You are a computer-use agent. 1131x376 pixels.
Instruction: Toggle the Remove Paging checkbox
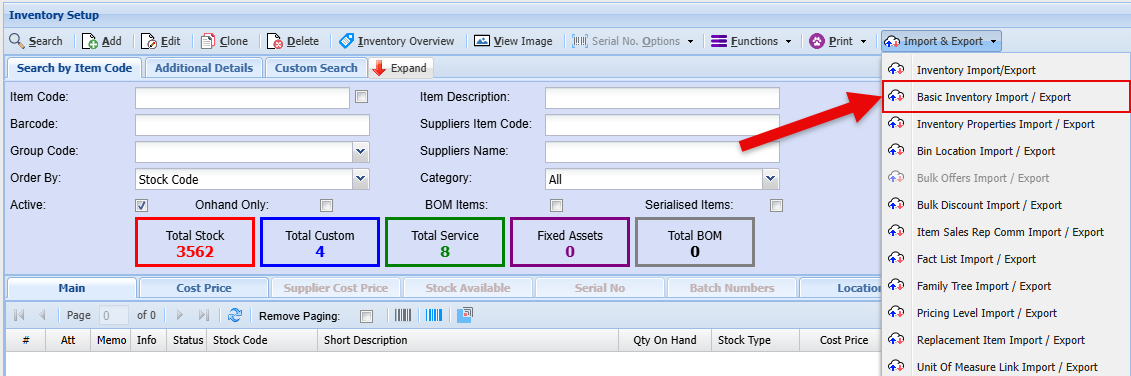click(366, 315)
